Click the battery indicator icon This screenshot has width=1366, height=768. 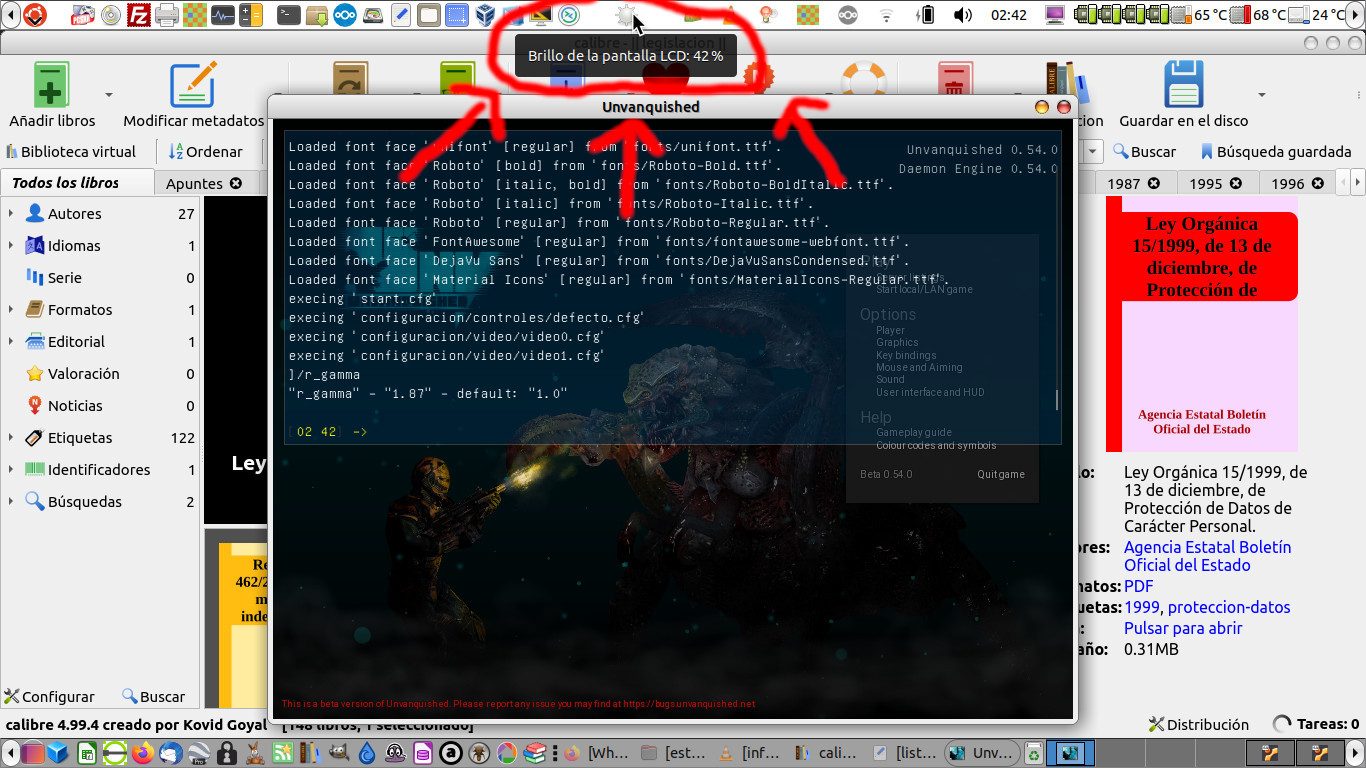pos(926,15)
